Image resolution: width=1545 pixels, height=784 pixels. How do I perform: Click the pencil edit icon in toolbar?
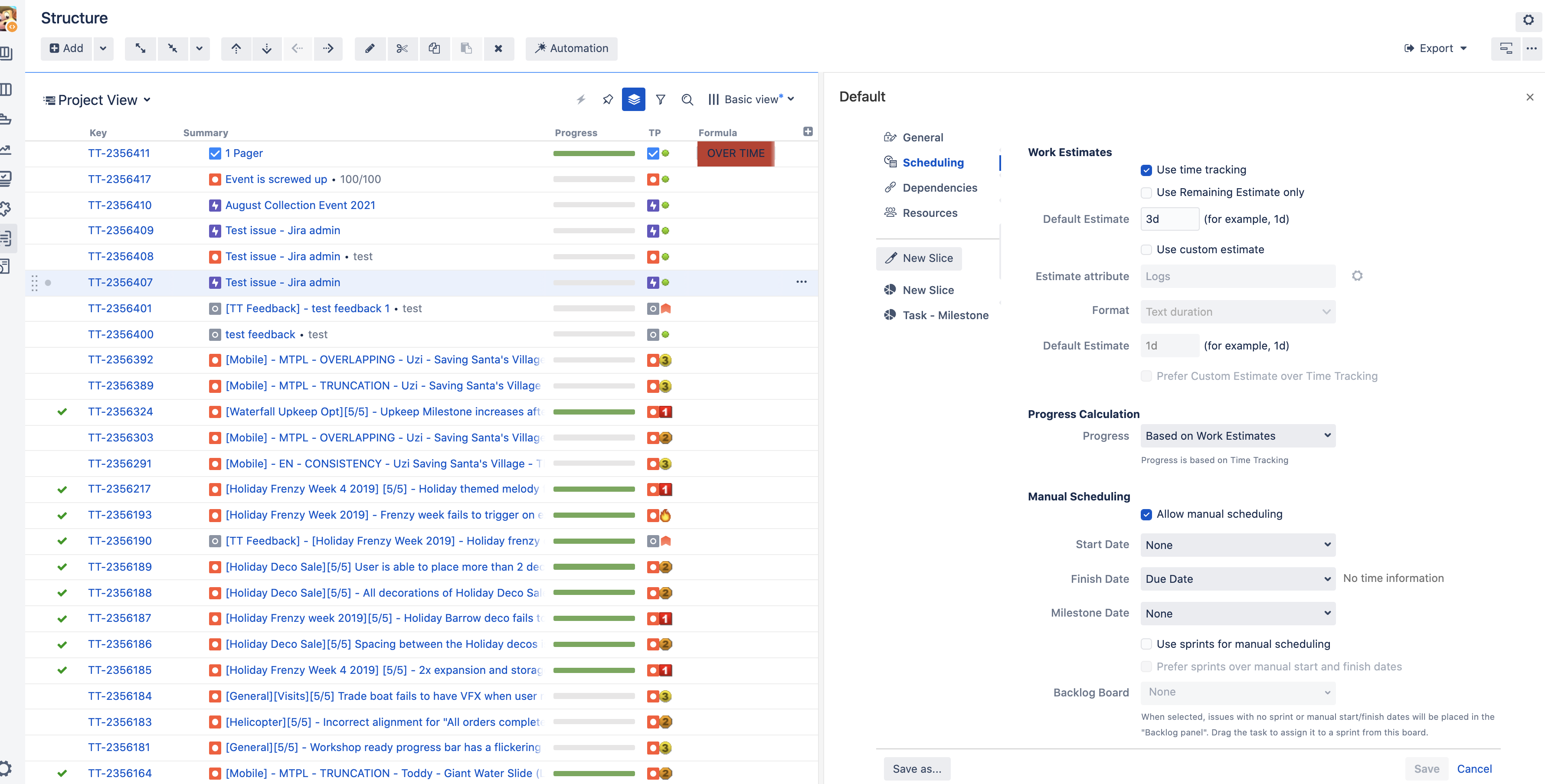pos(370,49)
